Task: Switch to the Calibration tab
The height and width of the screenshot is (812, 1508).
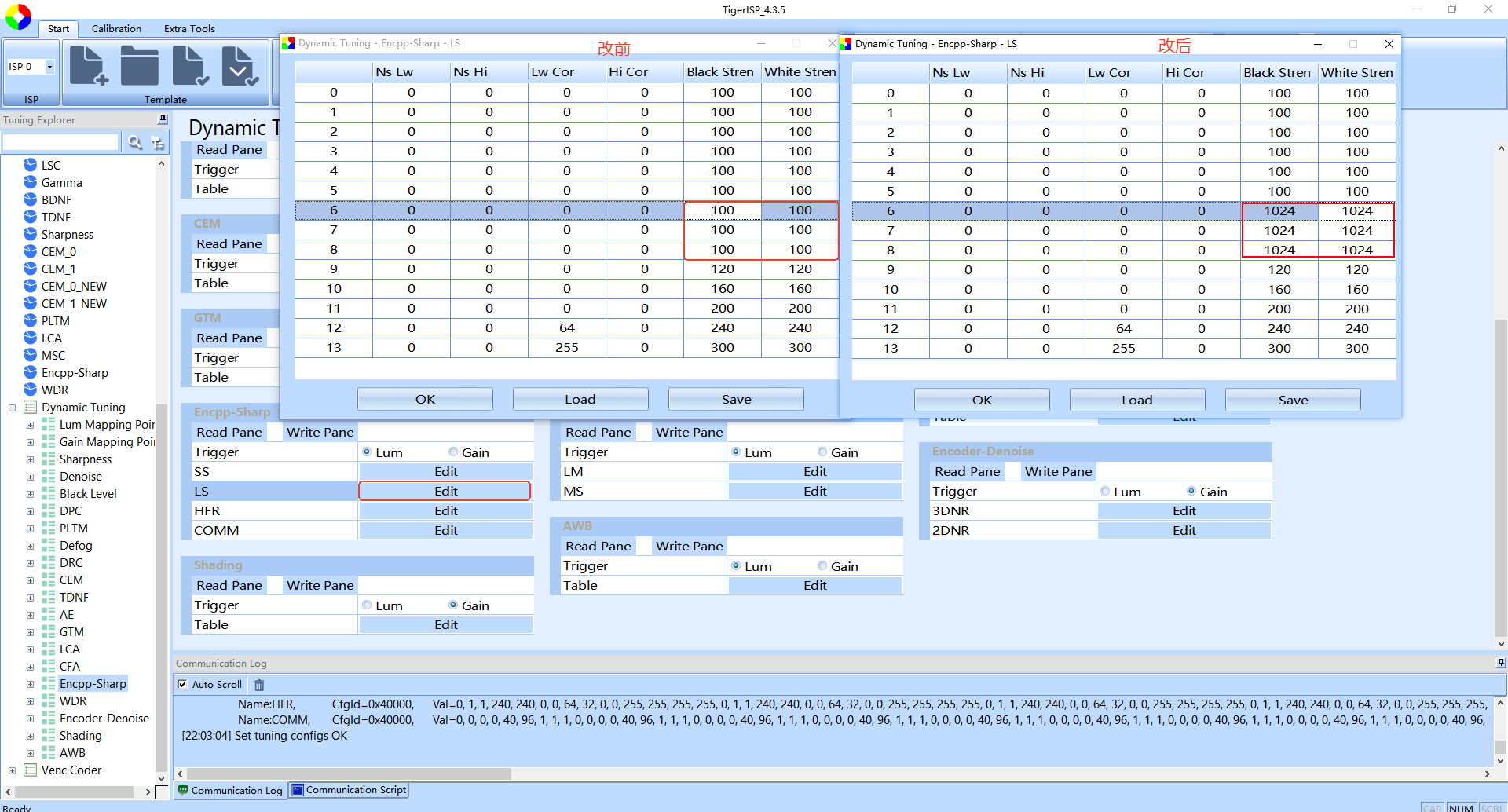Action: 116,28
